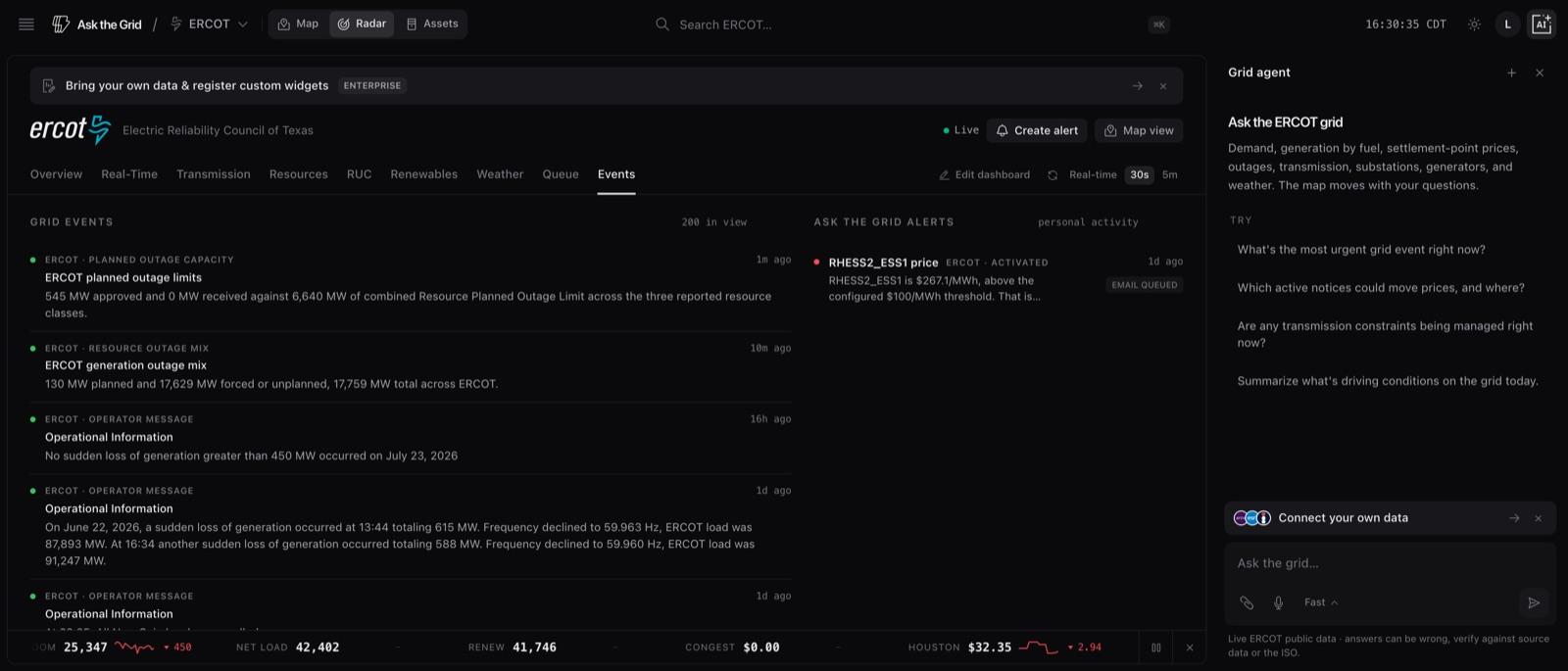The image size is (1568, 671).
Task: Click the ENTERPRISE badge
Action: coord(372,86)
